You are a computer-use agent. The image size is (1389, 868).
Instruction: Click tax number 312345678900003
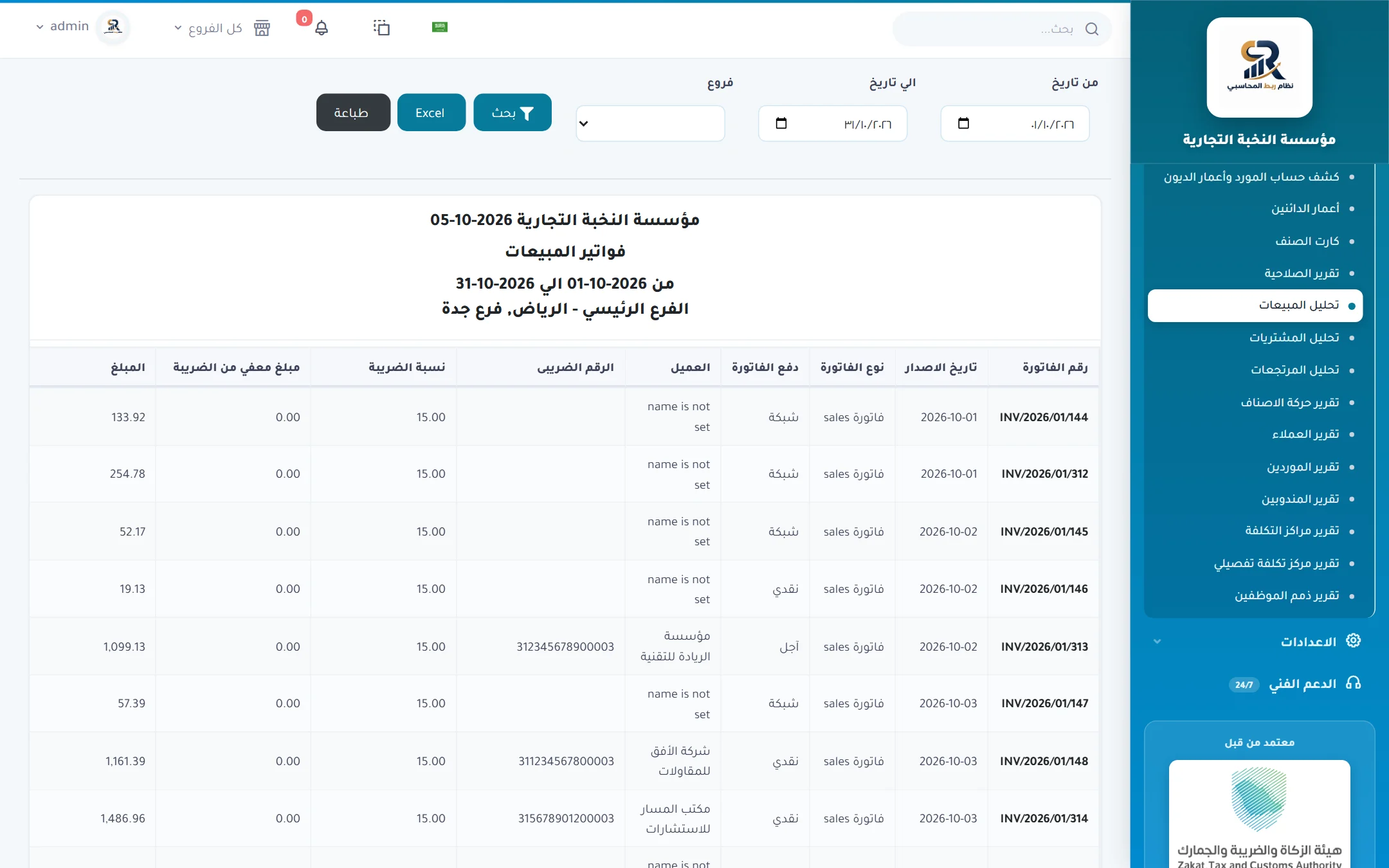point(565,647)
